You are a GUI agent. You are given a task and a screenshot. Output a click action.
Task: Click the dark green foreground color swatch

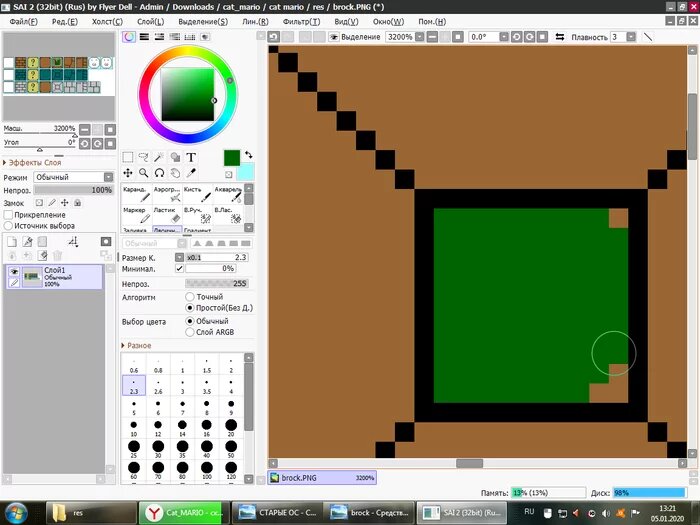click(232, 158)
